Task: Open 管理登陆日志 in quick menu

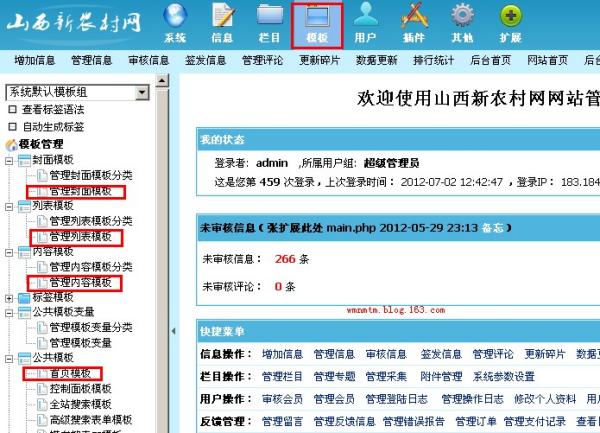Action: pyautogui.click(x=396, y=399)
